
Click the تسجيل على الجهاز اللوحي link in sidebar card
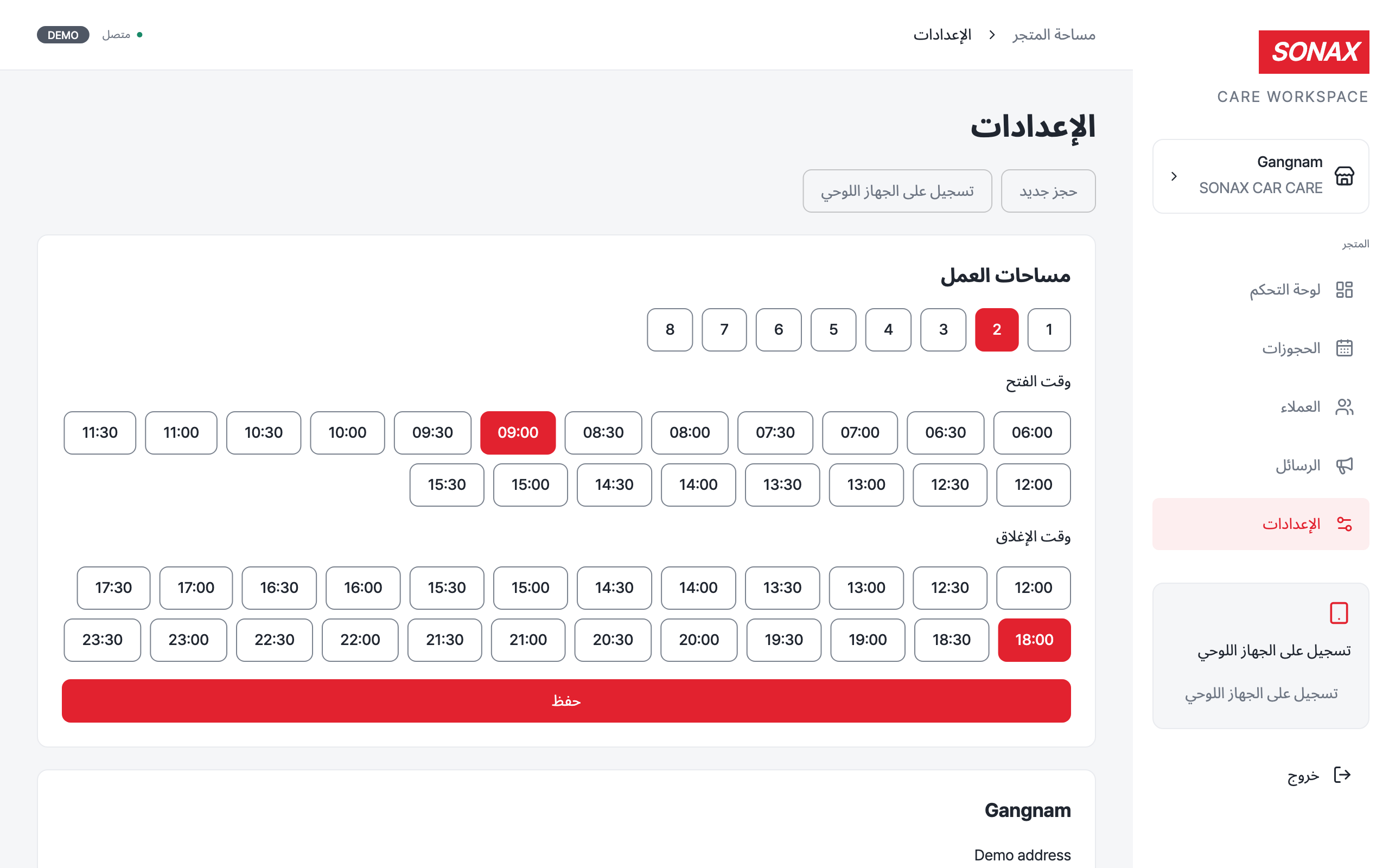click(1261, 693)
